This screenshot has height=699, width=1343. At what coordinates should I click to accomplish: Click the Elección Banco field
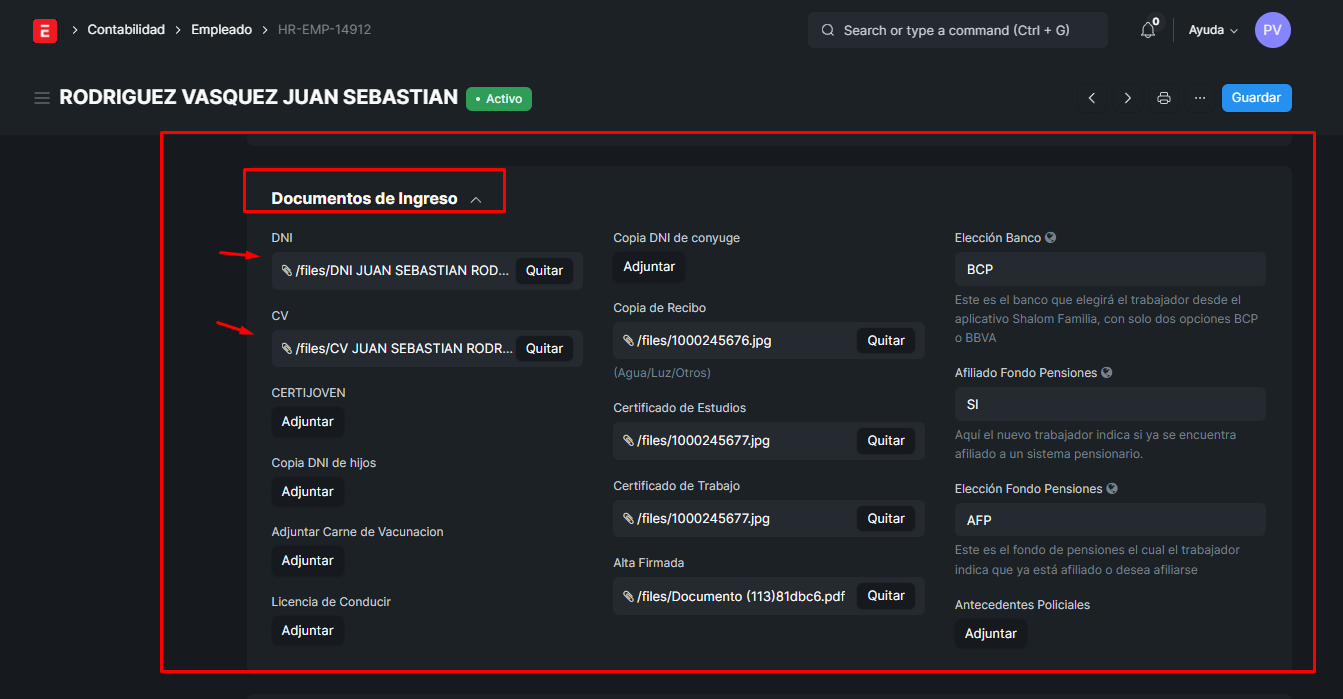coord(1110,269)
